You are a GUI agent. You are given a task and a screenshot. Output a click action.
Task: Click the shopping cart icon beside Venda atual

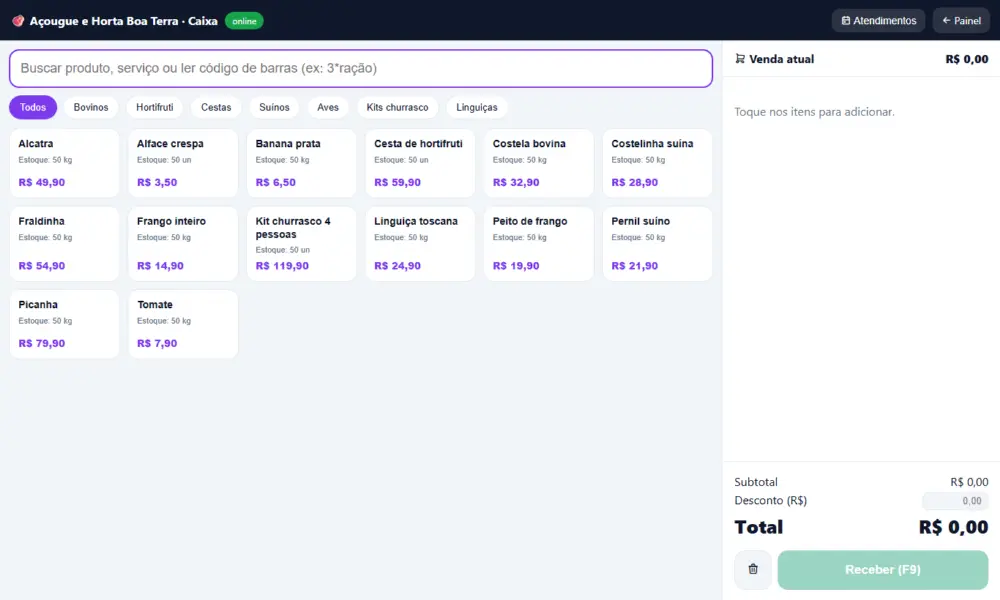[740, 59]
